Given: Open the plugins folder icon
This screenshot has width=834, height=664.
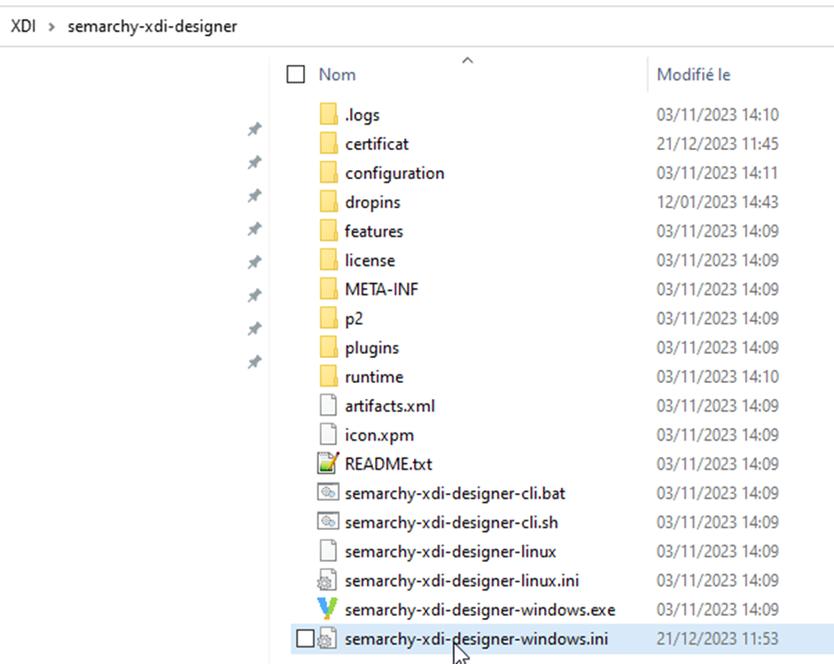Looking at the screenshot, I should pyautogui.click(x=327, y=347).
